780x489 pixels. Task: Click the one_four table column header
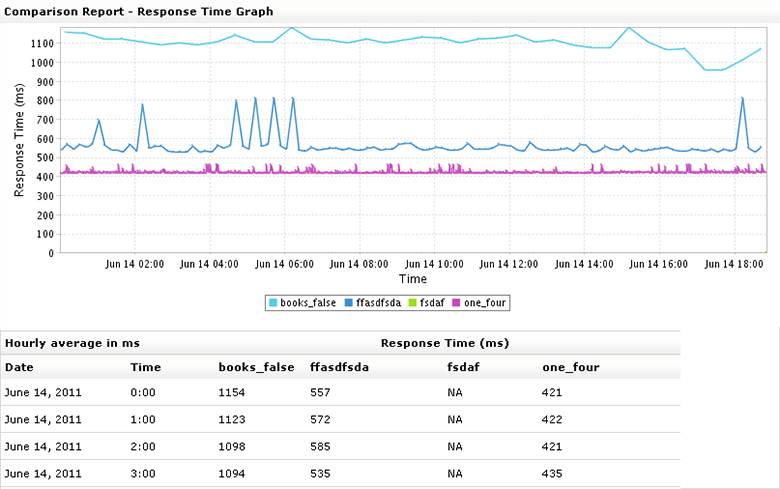pyautogui.click(x=571, y=367)
